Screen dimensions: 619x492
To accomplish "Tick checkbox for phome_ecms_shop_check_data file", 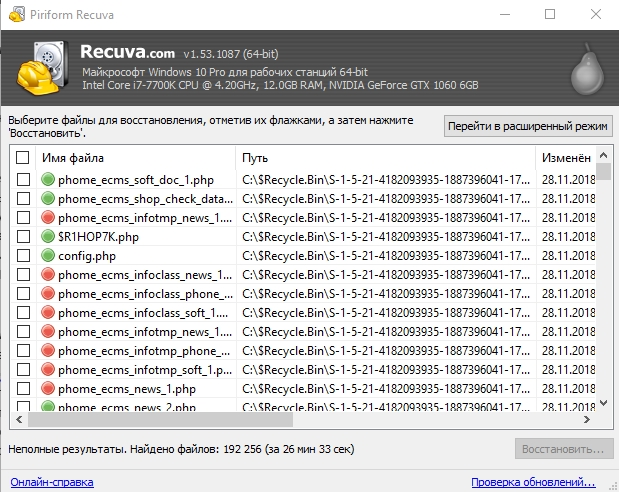I will [x=23, y=199].
